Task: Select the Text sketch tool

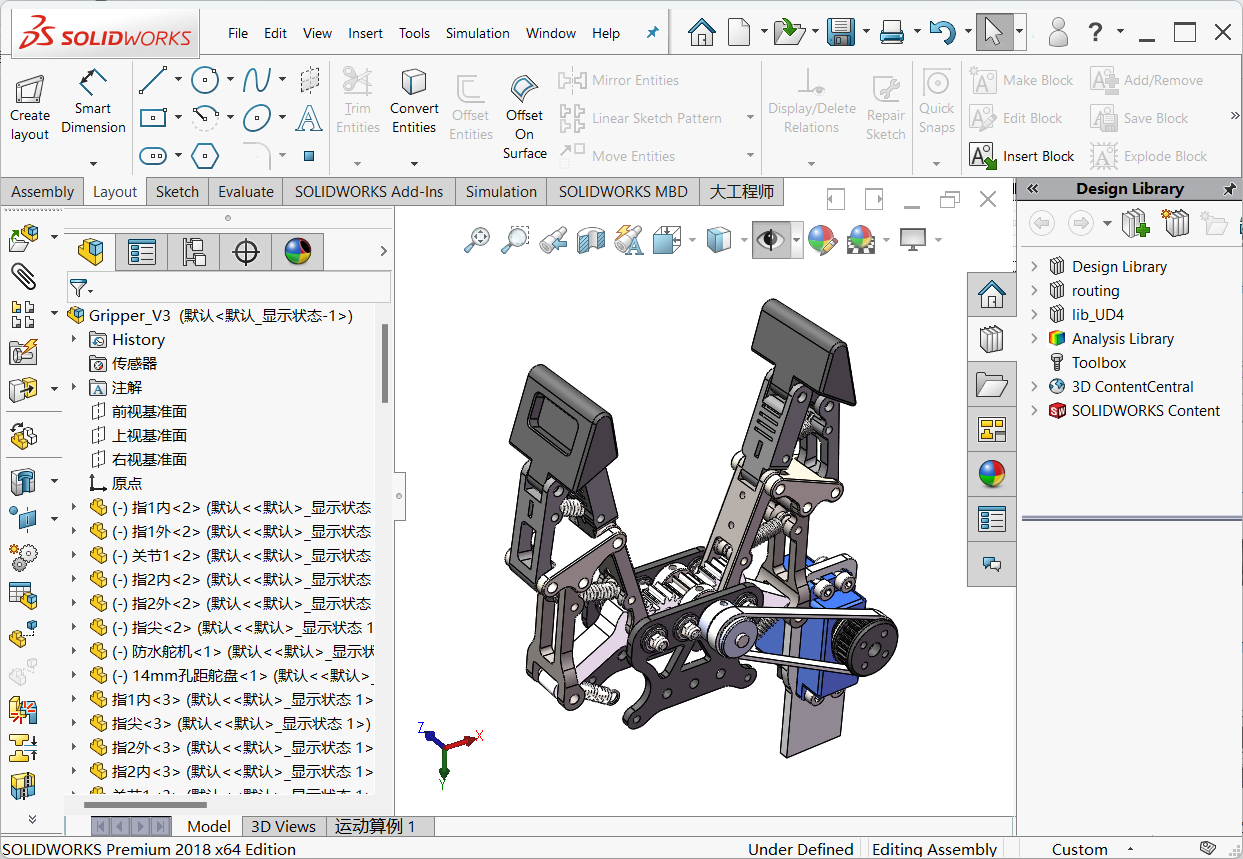Action: click(x=309, y=118)
